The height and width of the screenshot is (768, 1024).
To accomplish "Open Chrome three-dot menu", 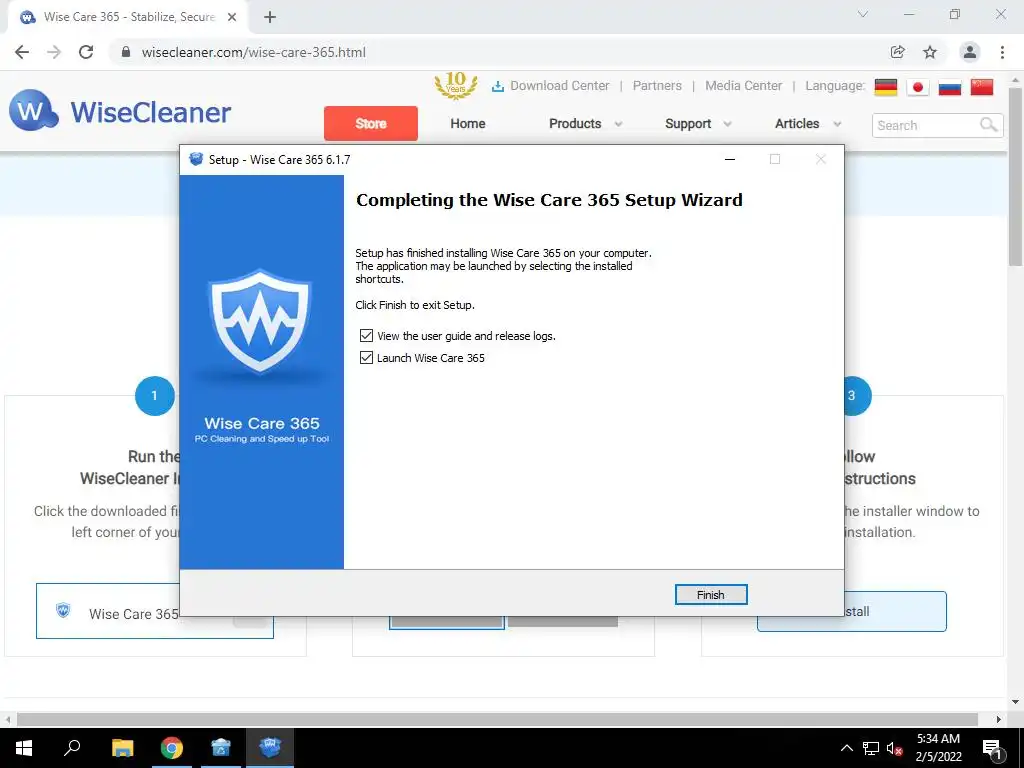I will click(x=1002, y=52).
